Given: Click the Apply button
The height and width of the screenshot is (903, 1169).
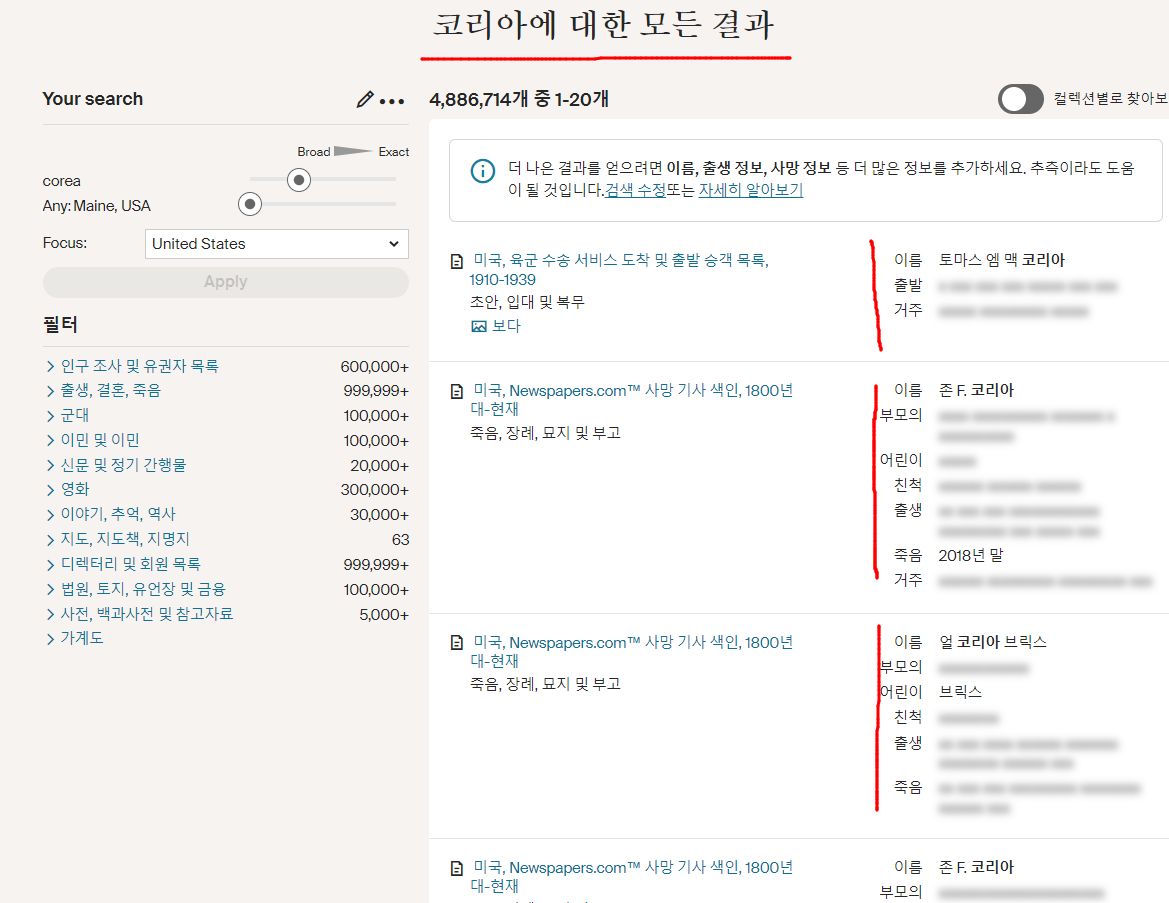Looking at the screenshot, I should [x=225, y=281].
